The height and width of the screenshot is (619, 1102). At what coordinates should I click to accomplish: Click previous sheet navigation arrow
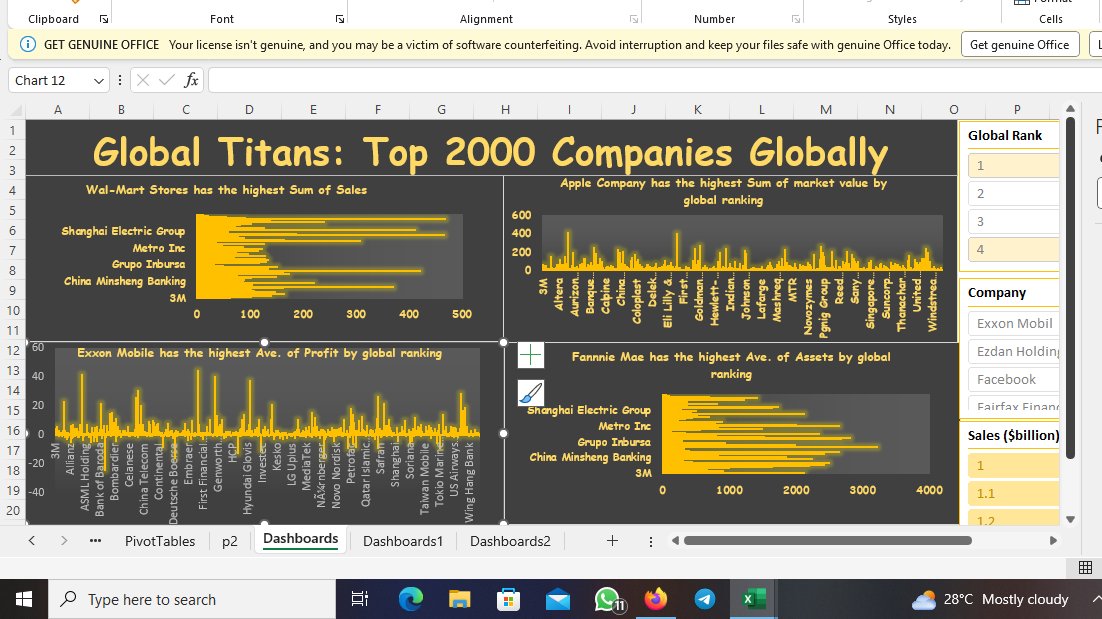tap(32, 540)
